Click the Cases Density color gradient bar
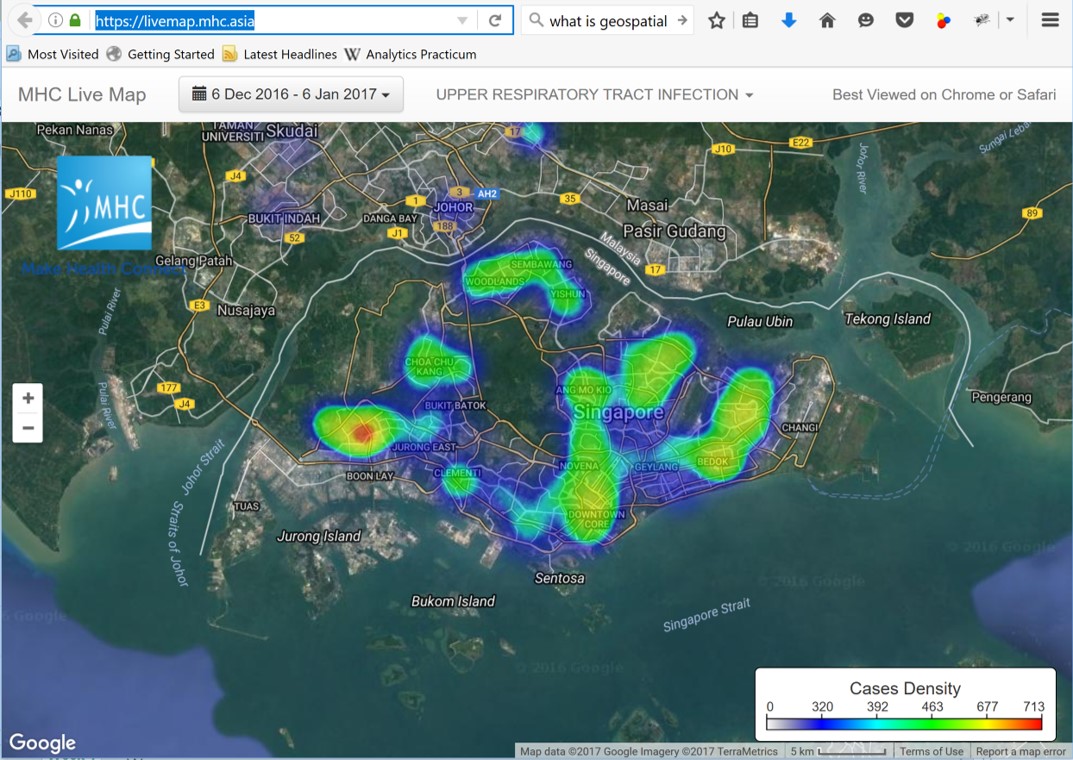This screenshot has height=760, width=1073. point(905,722)
